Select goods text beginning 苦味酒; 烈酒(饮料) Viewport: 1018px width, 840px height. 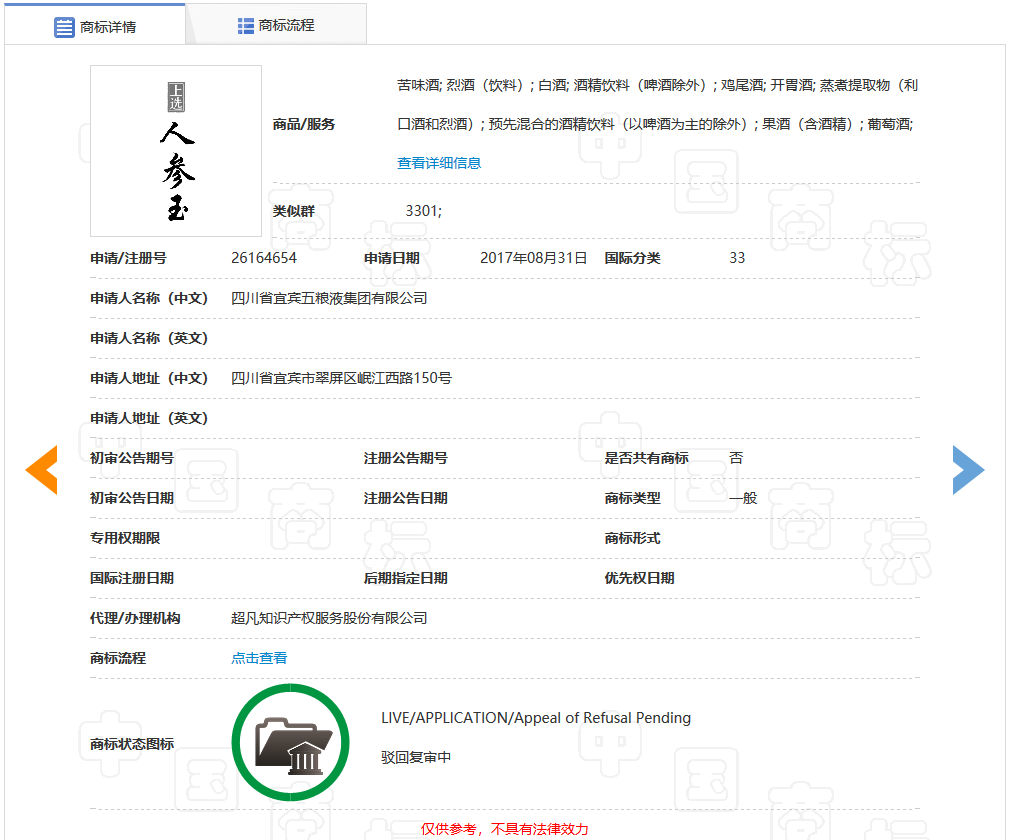(x=657, y=85)
